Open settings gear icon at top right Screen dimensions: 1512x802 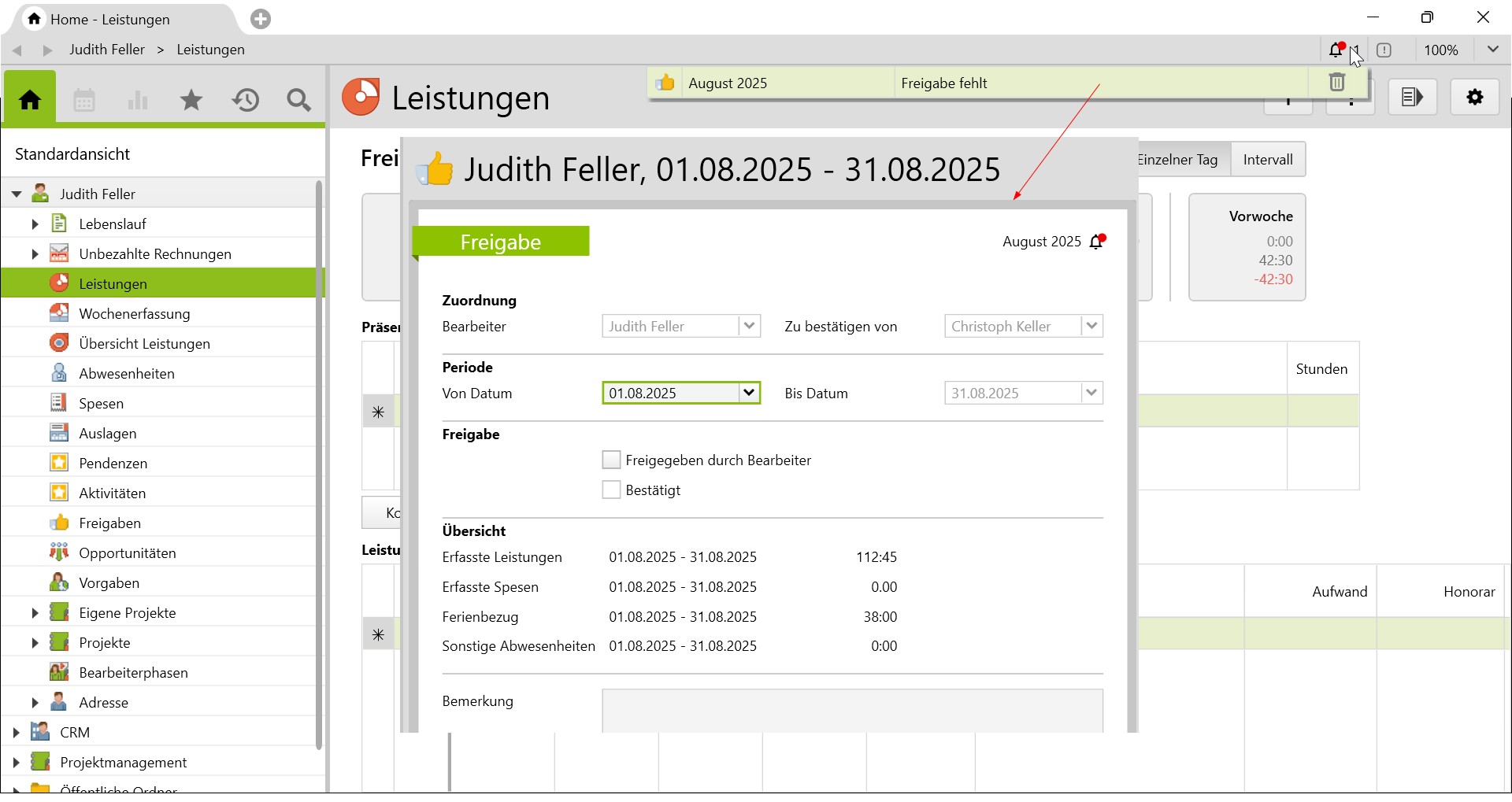pyautogui.click(x=1474, y=98)
